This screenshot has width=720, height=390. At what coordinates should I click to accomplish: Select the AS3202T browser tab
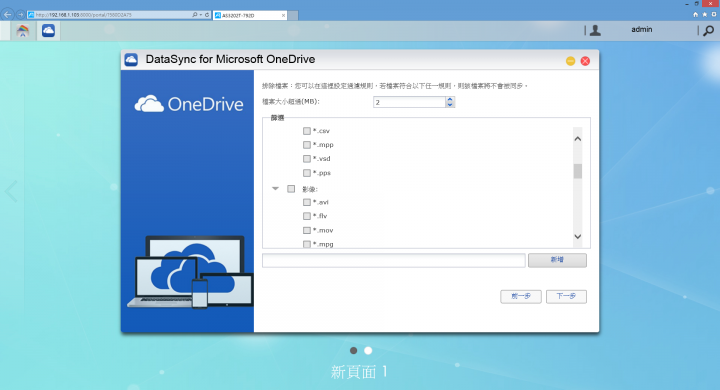click(x=250, y=15)
